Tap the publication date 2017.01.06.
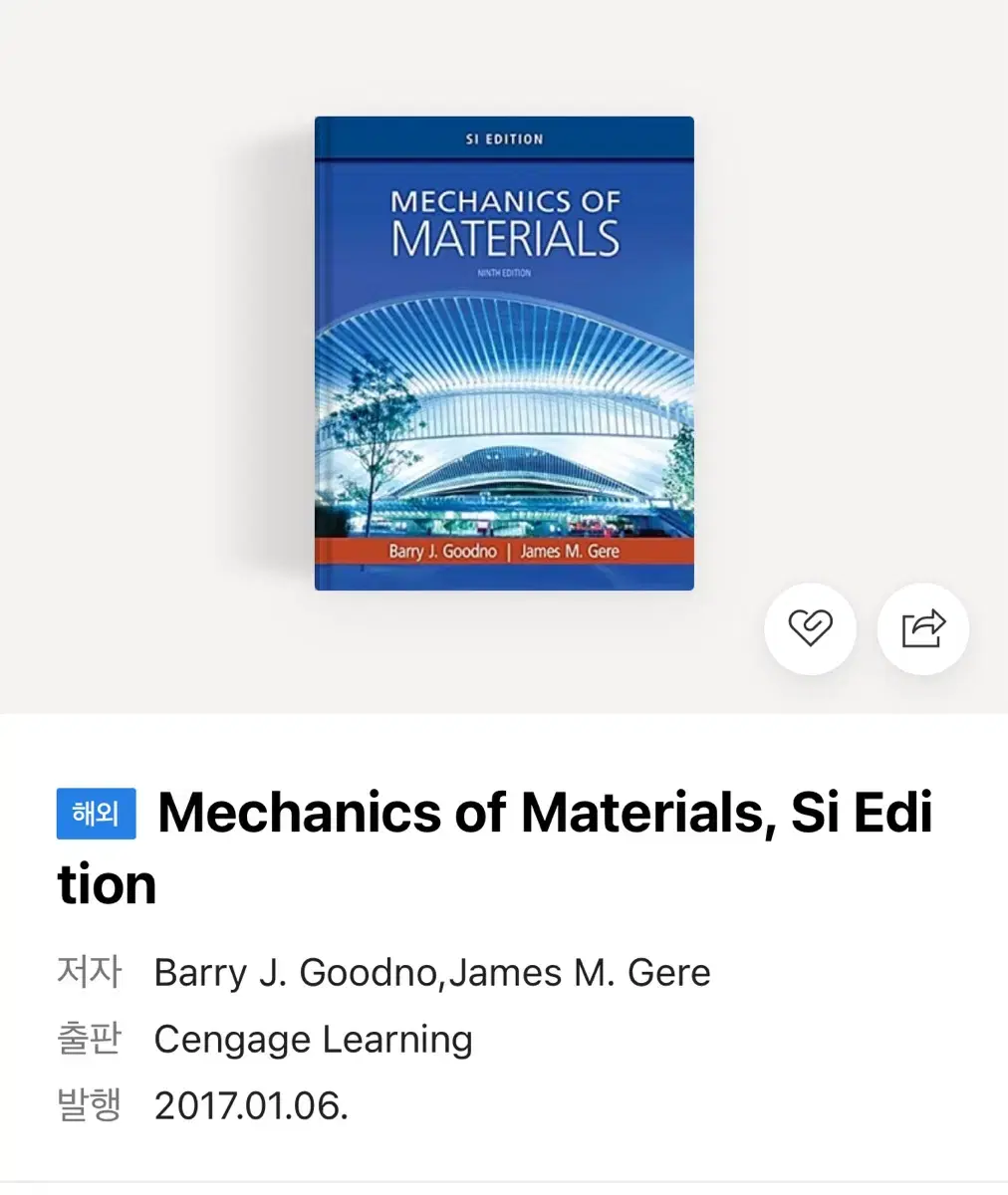The height and width of the screenshot is (1195, 1008). (x=251, y=1106)
